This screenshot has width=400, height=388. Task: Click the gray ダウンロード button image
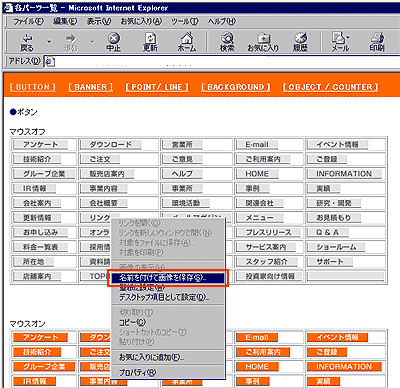coord(110,145)
